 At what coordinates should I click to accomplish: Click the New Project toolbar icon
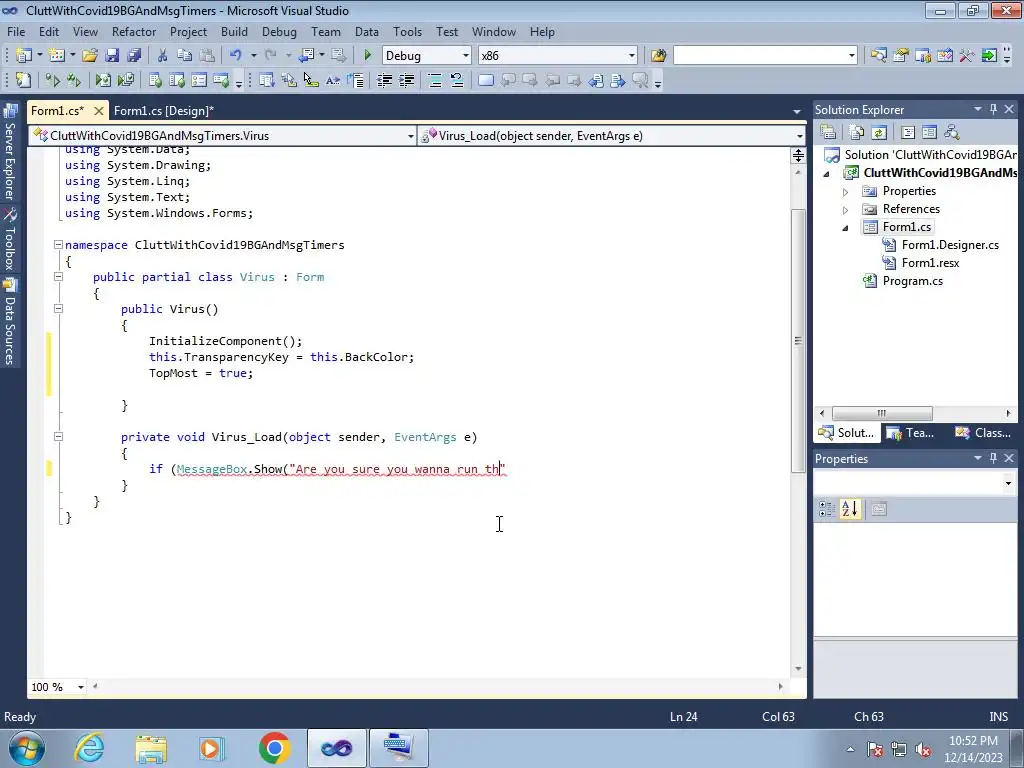pos(24,56)
